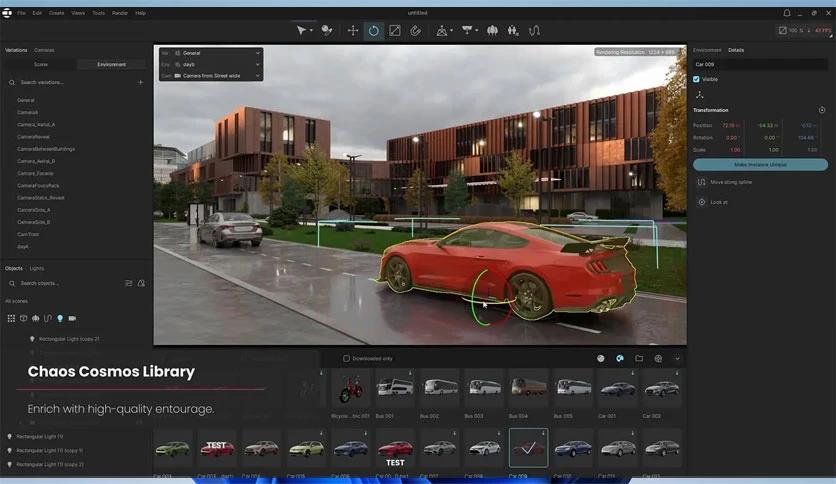Select the Rotate tool in the toolbar
836x484 pixels.
[373, 31]
